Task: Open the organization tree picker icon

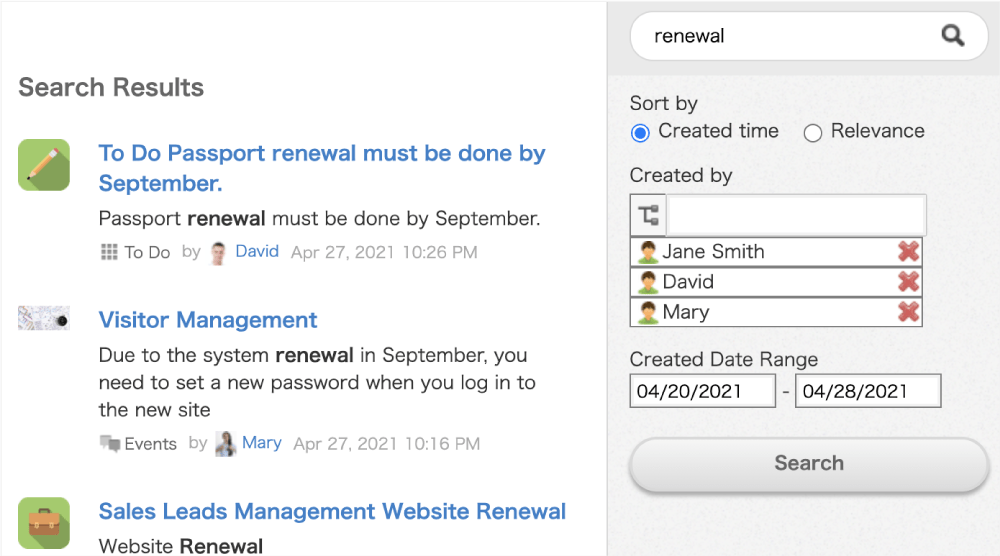Action: click(648, 215)
